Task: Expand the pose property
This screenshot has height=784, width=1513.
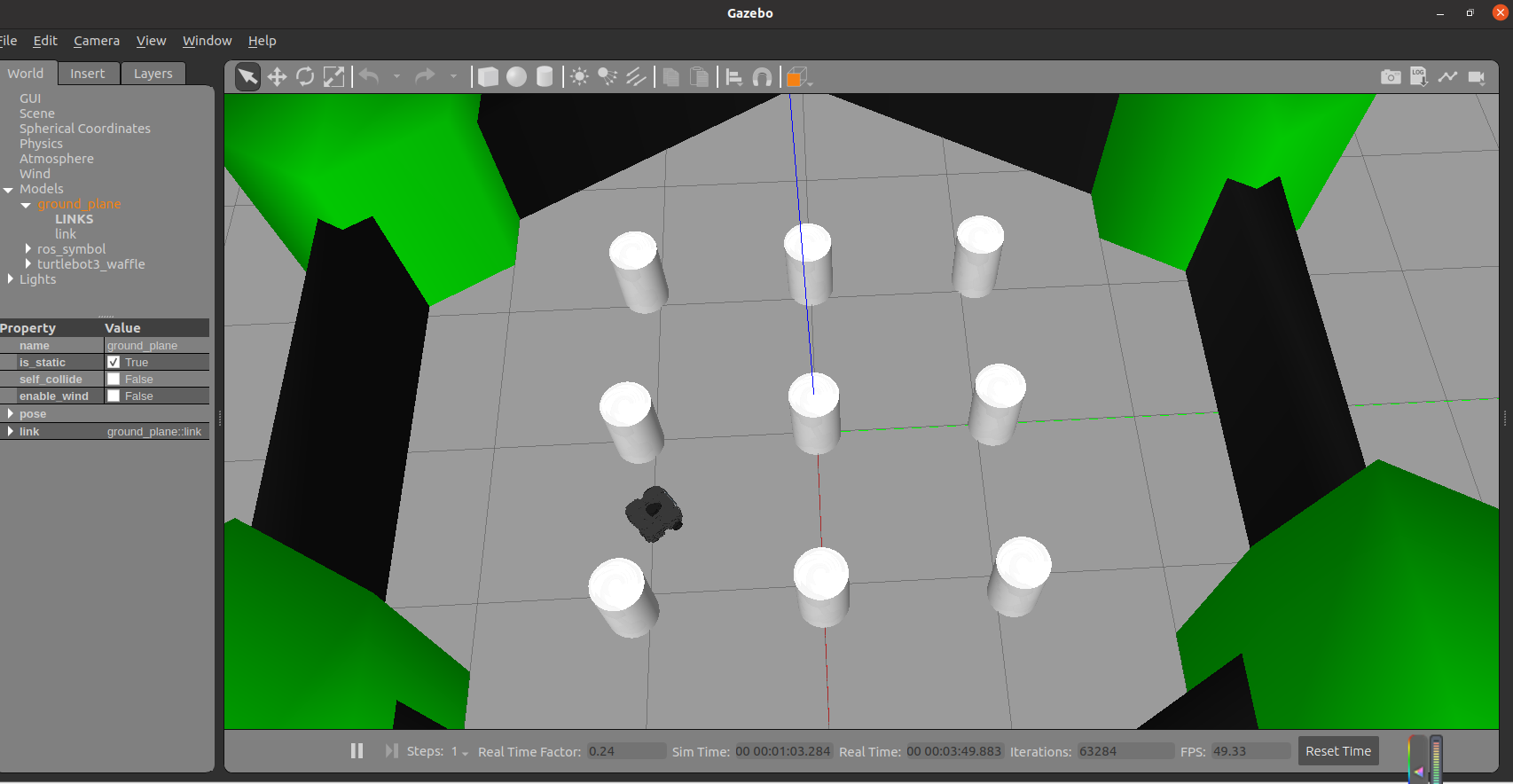Action: [x=11, y=414]
